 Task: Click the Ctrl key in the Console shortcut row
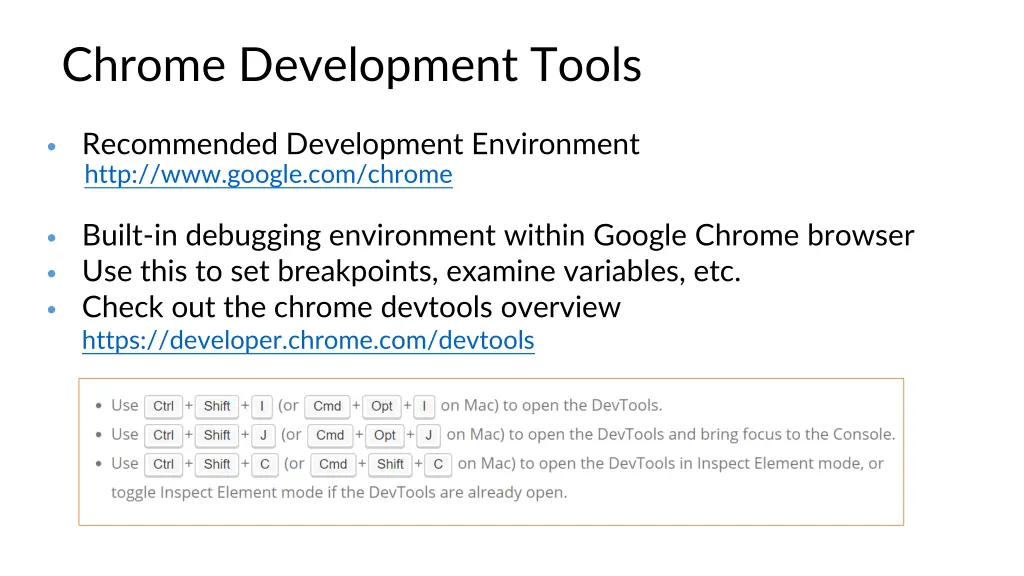(163, 435)
